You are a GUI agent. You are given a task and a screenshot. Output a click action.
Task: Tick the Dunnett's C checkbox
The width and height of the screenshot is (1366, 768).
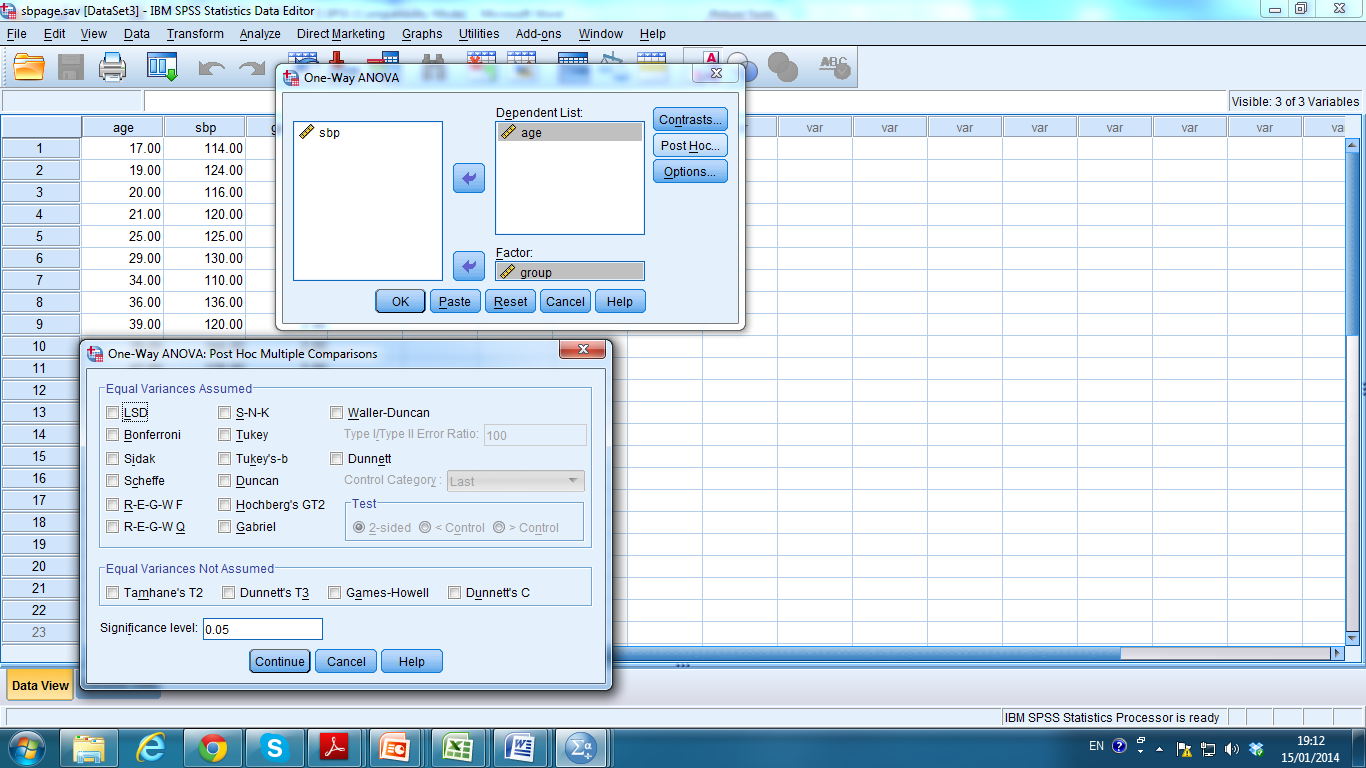click(455, 592)
